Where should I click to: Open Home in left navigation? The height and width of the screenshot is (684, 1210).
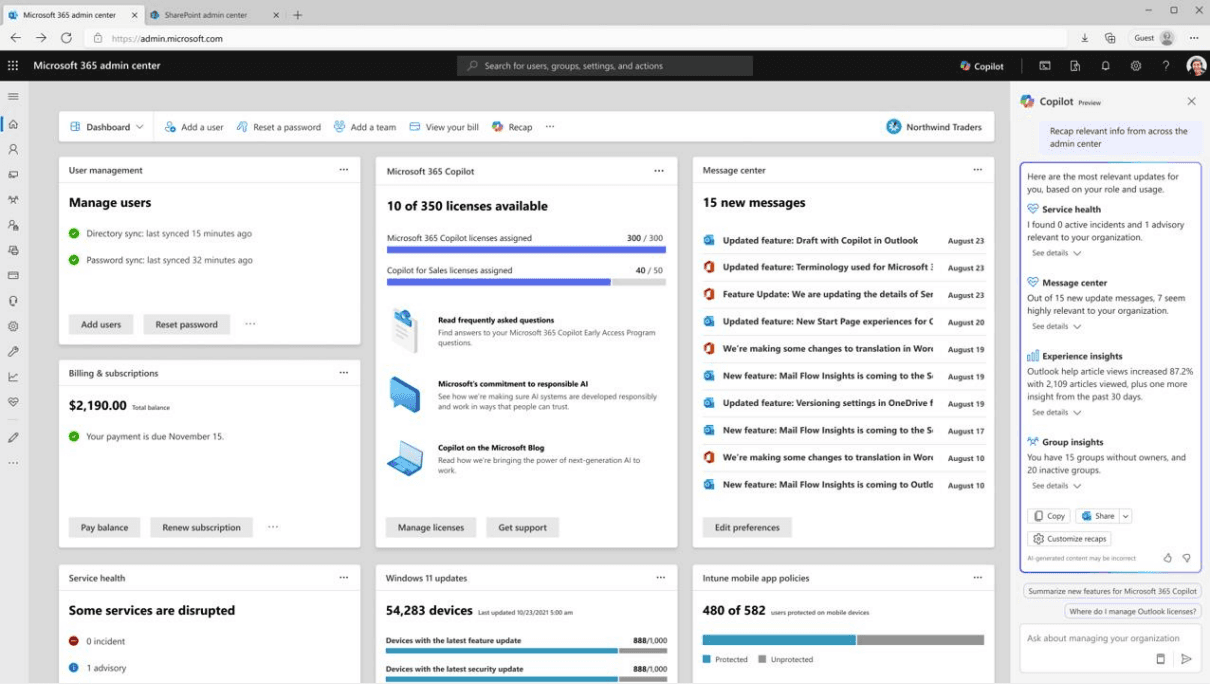[x=13, y=124]
